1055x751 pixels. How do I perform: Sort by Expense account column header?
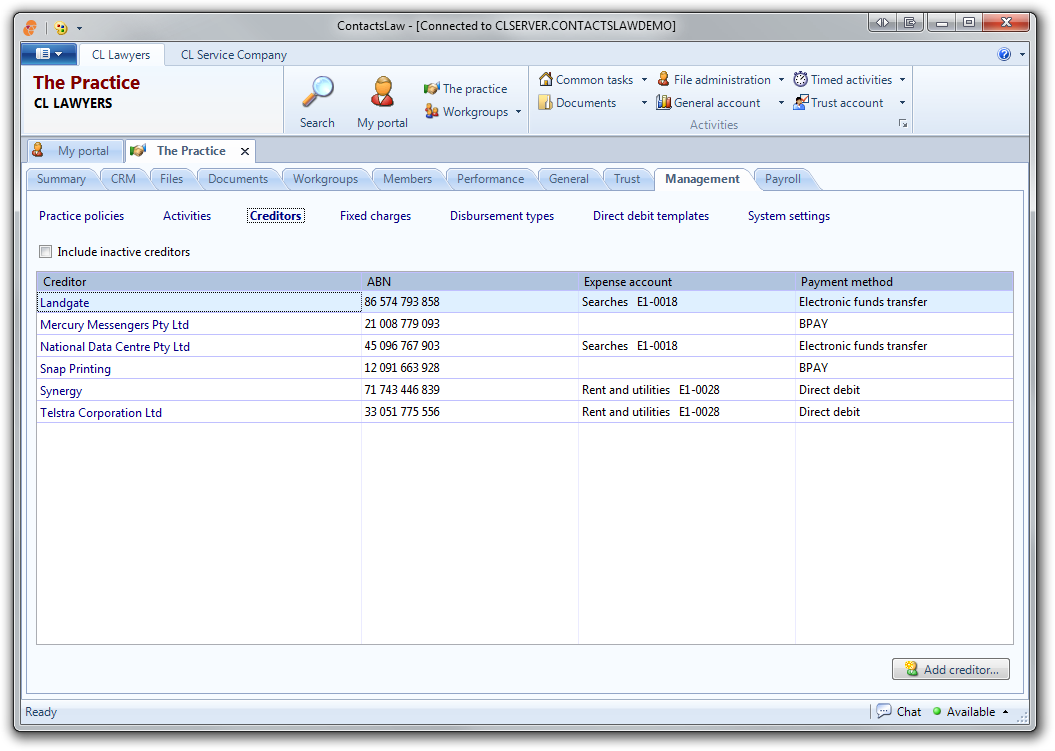[687, 281]
